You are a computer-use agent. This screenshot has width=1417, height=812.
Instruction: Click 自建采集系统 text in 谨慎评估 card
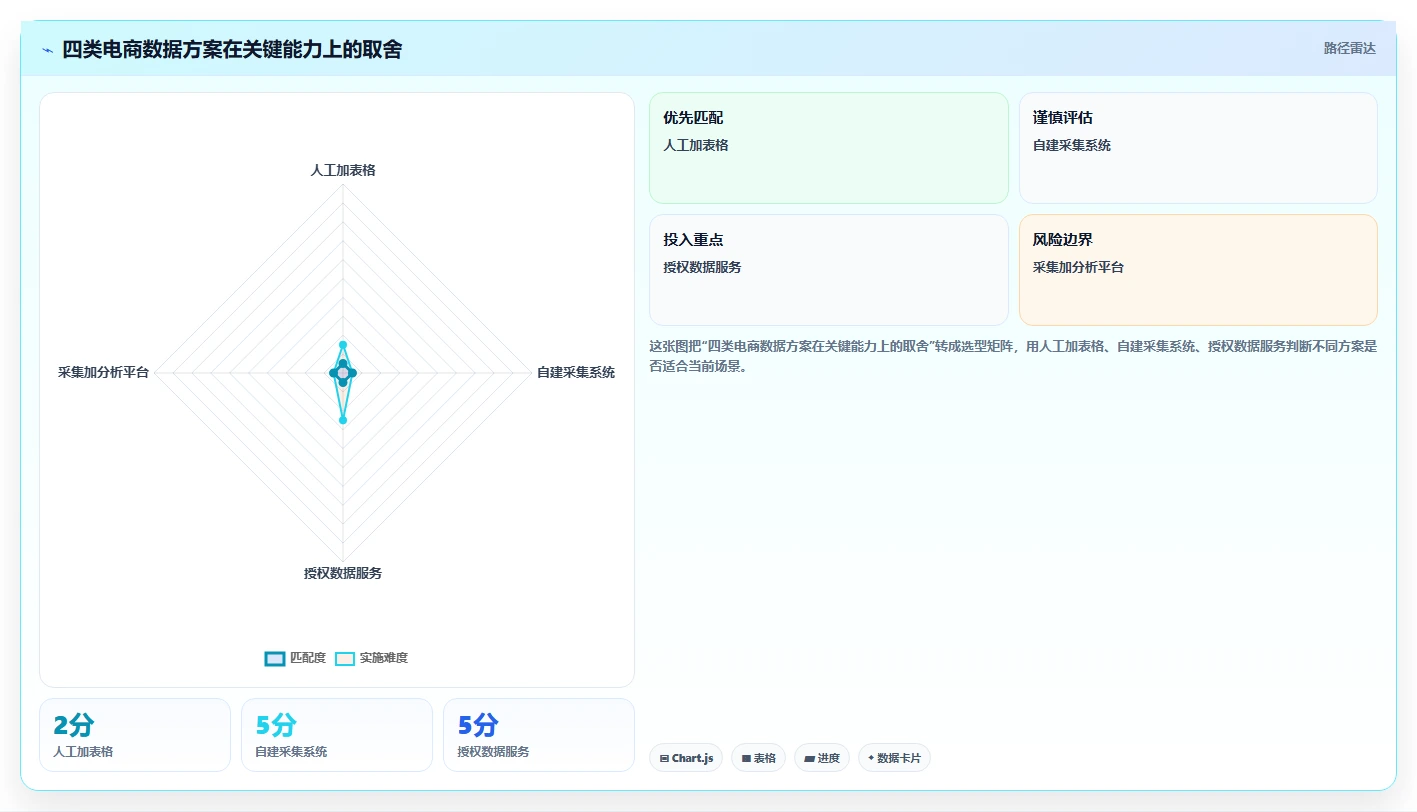[x=1072, y=145]
